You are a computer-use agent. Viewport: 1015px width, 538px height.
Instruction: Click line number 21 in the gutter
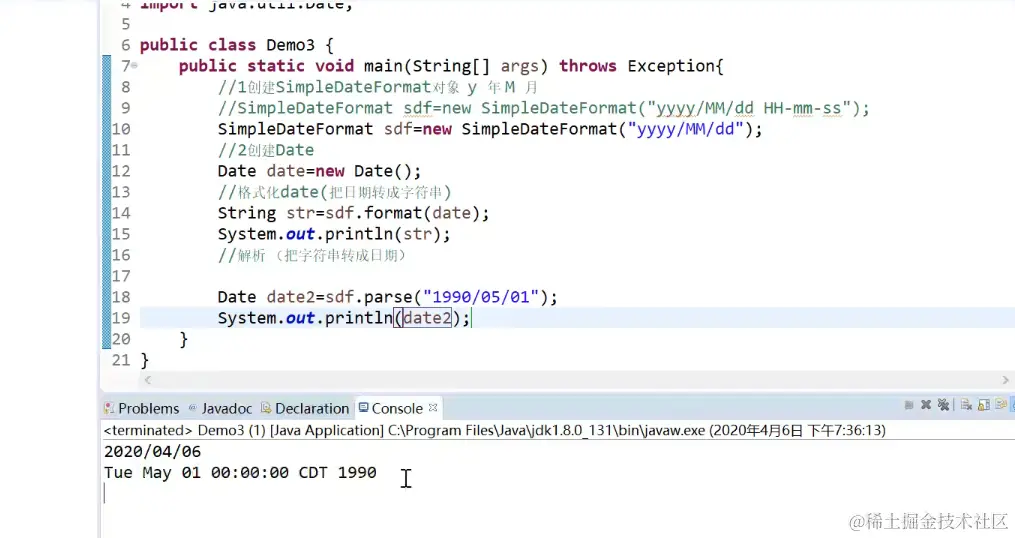coord(121,360)
